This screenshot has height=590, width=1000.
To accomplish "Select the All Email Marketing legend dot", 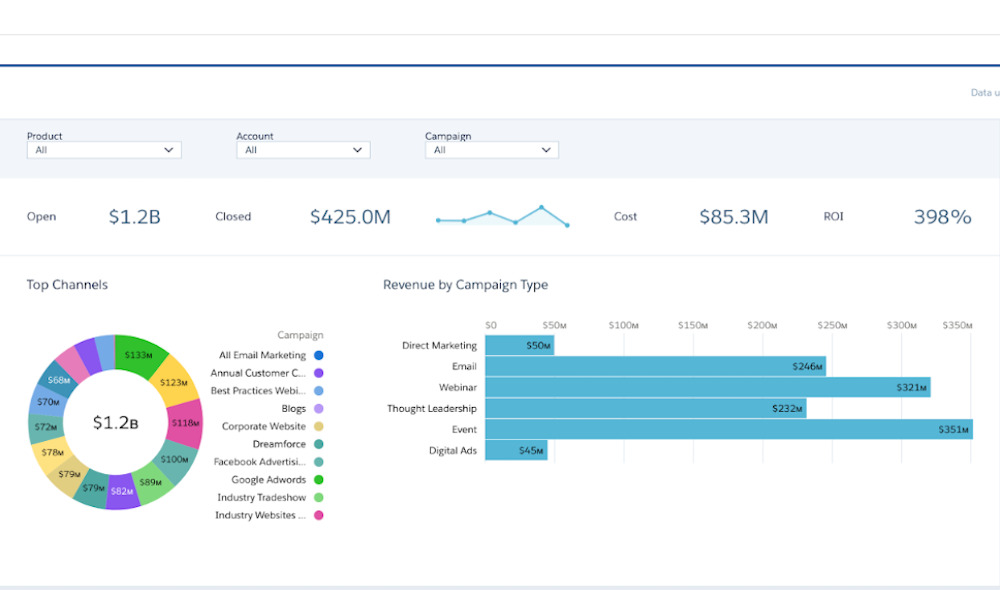I will tap(318, 355).
